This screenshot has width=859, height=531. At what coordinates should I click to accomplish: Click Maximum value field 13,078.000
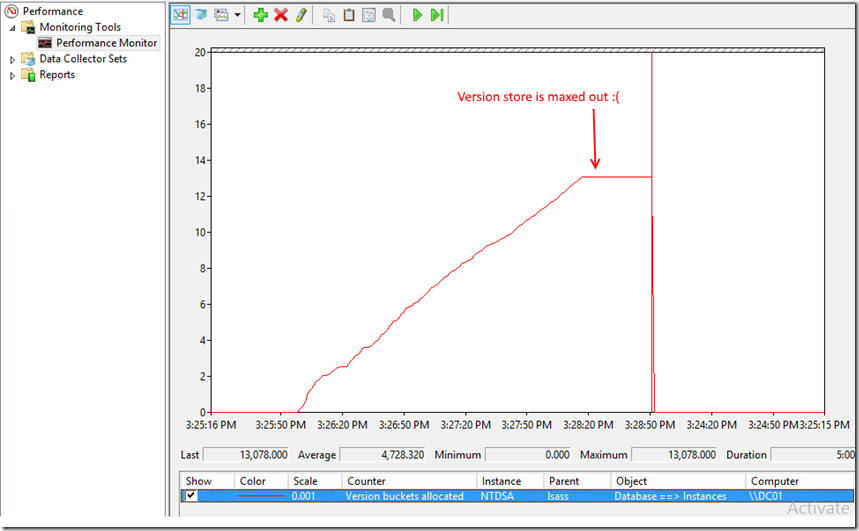(674, 455)
